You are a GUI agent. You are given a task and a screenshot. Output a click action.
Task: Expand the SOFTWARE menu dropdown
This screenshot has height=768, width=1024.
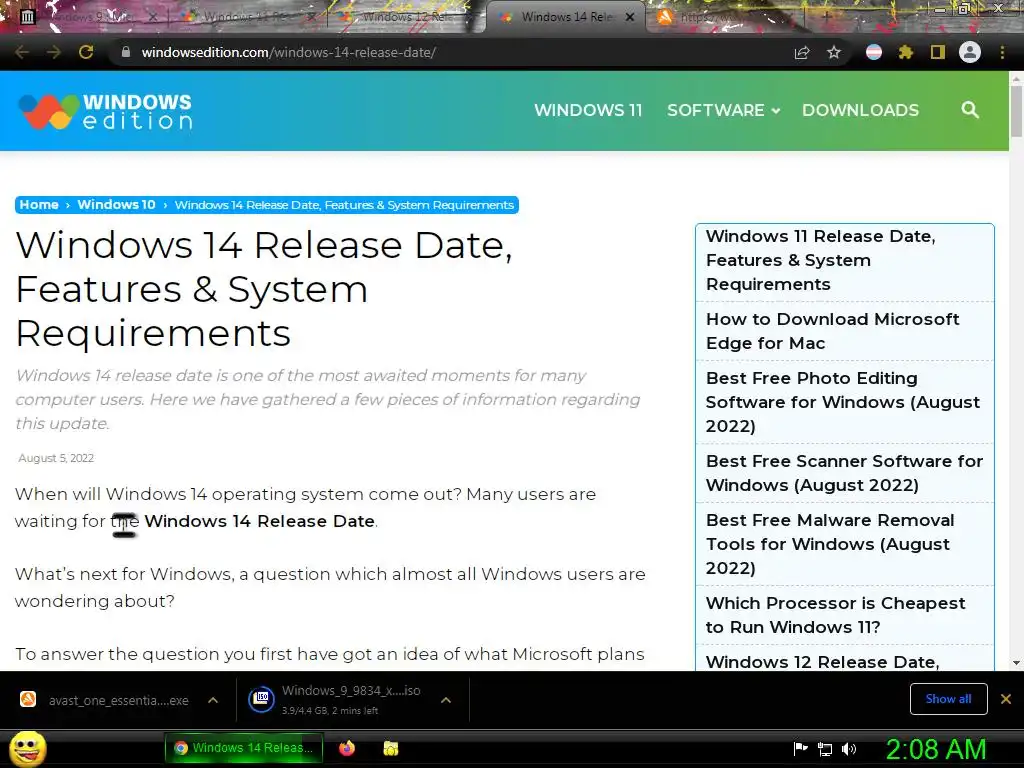click(x=723, y=110)
